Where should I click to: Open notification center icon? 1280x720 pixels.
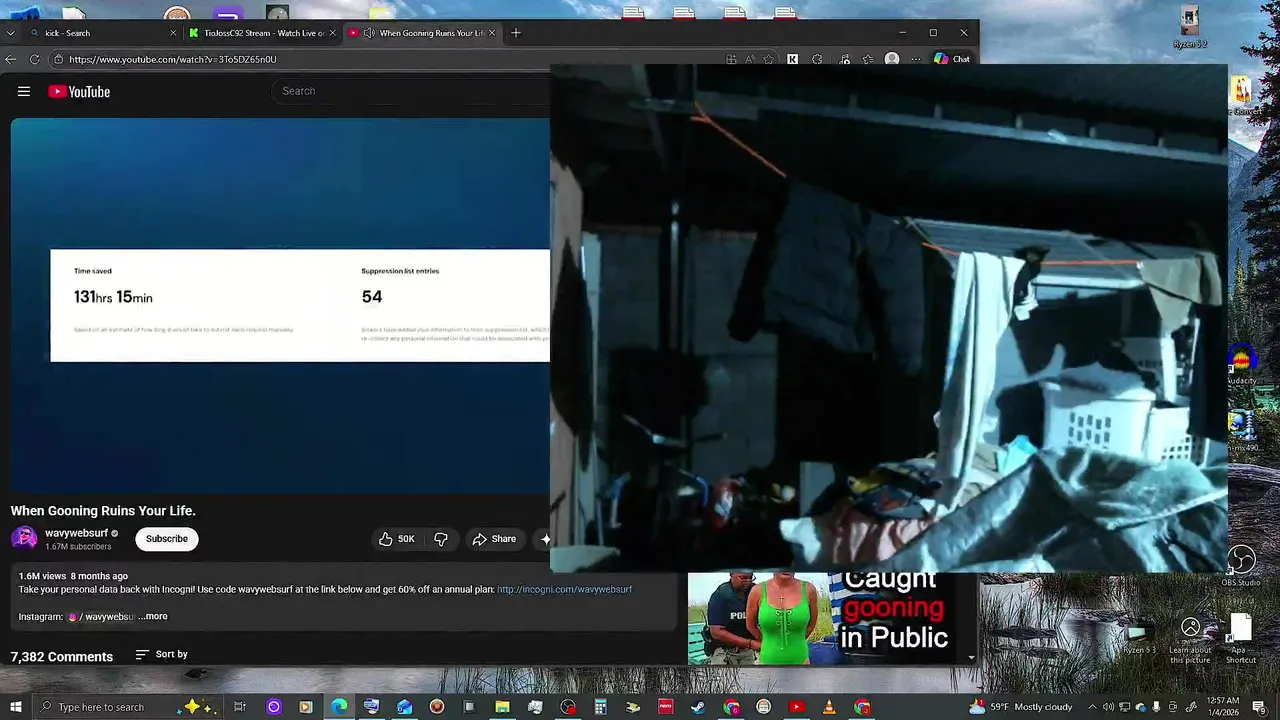point(1263,707)
